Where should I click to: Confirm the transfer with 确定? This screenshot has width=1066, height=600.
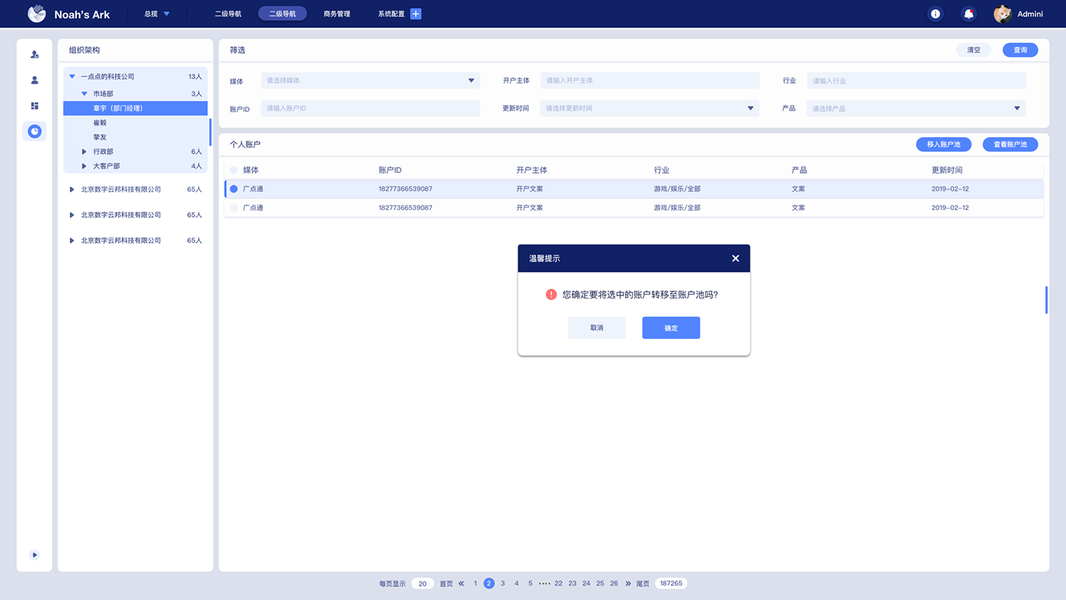tap(671, 328)
